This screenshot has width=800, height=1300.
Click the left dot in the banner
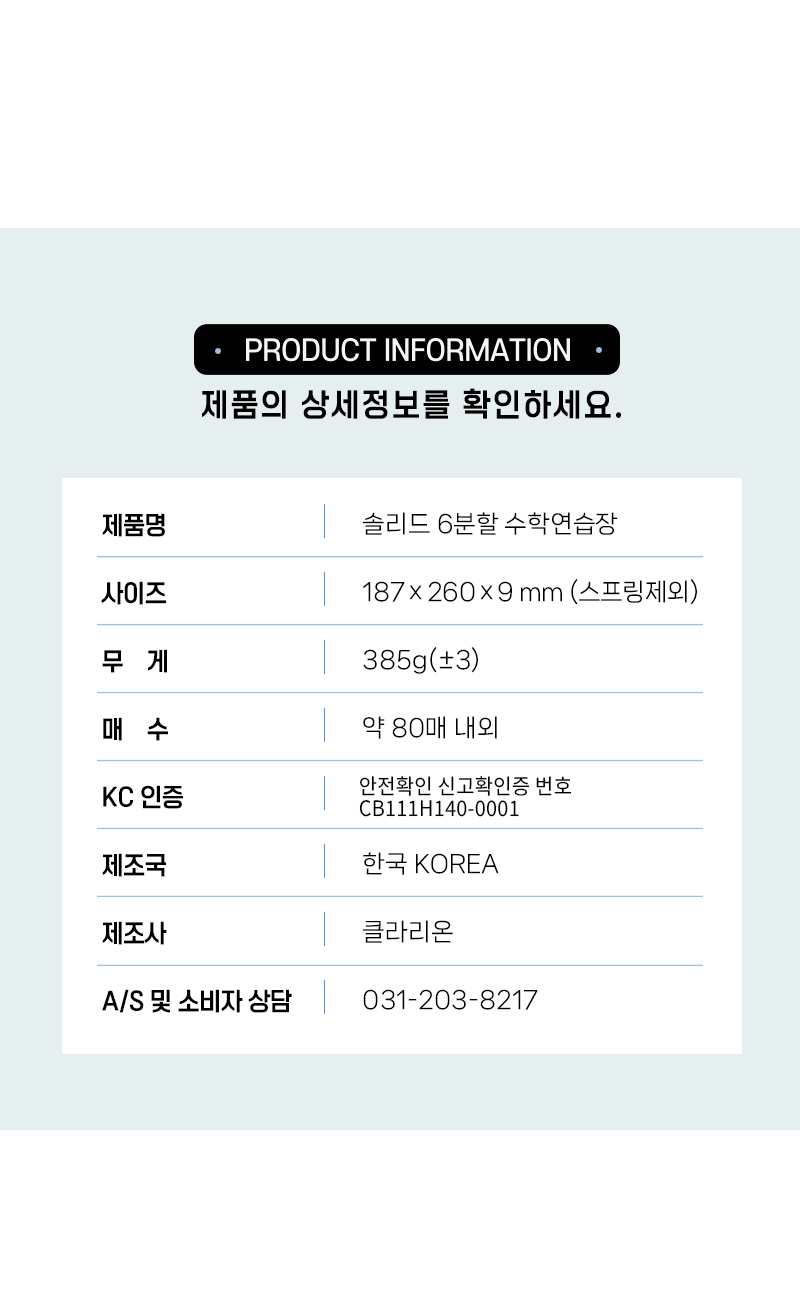click(218, 350)
